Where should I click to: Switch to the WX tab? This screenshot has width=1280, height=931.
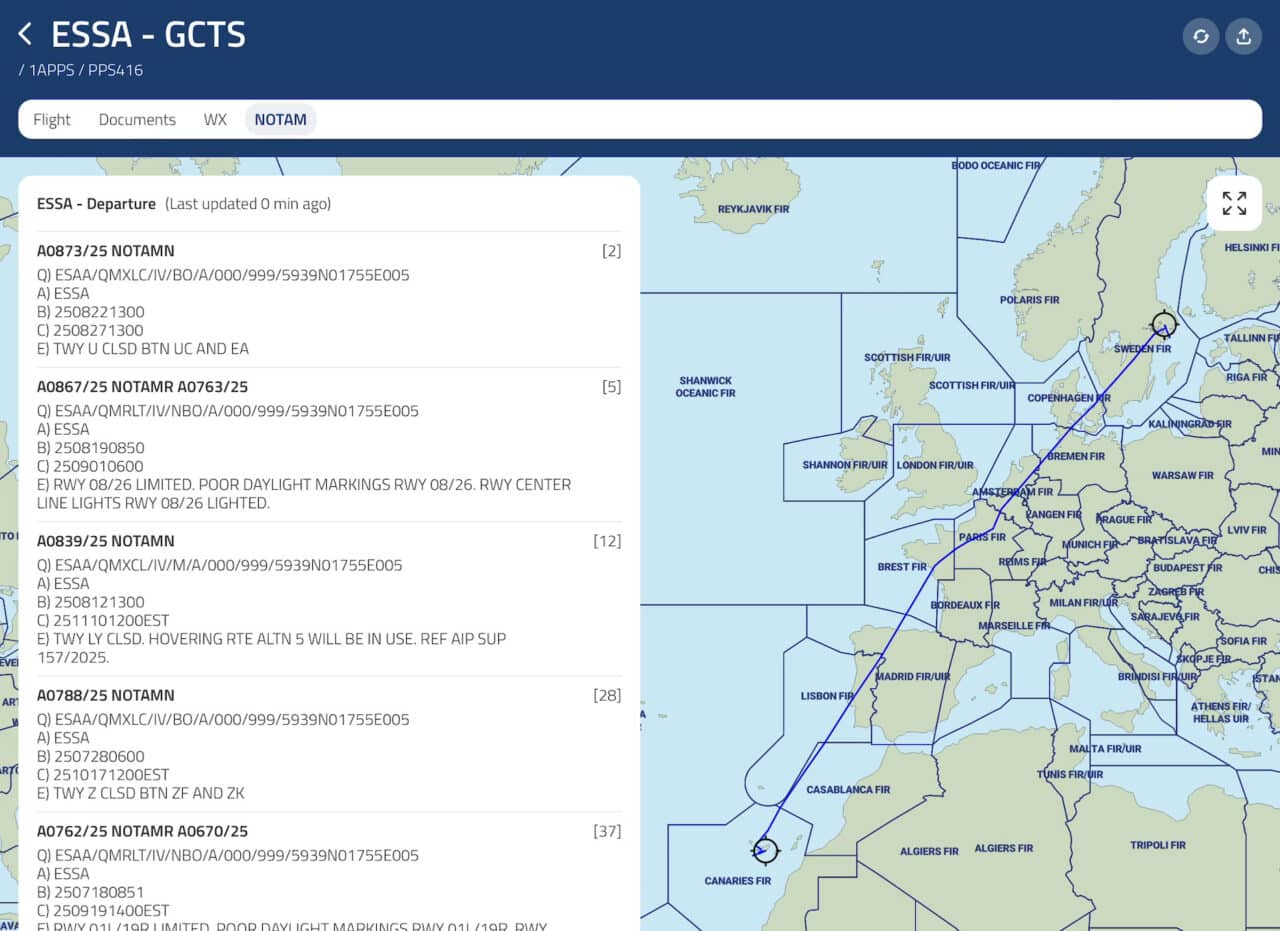point(214,119)
